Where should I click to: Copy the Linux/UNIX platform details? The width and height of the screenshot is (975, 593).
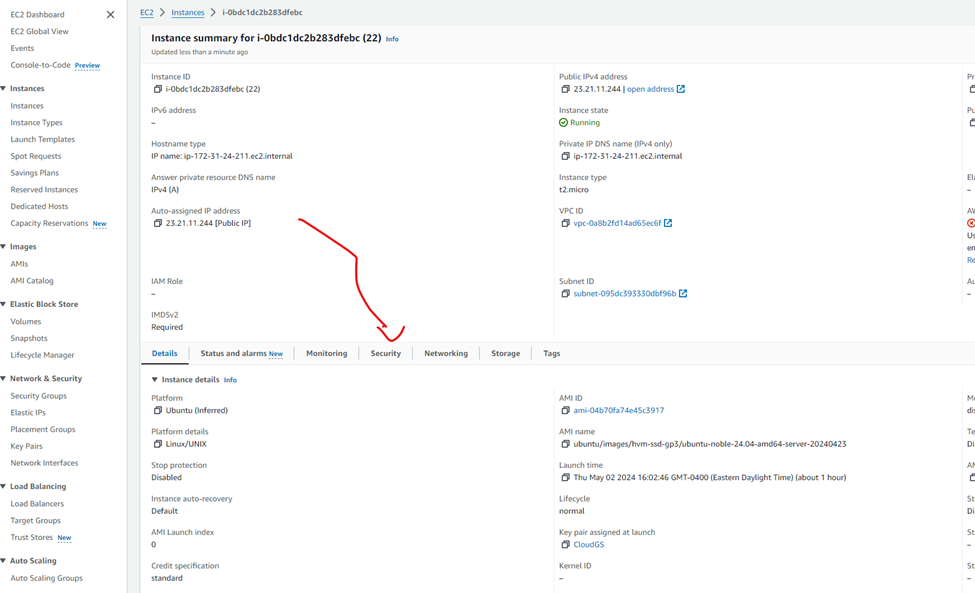158,444
